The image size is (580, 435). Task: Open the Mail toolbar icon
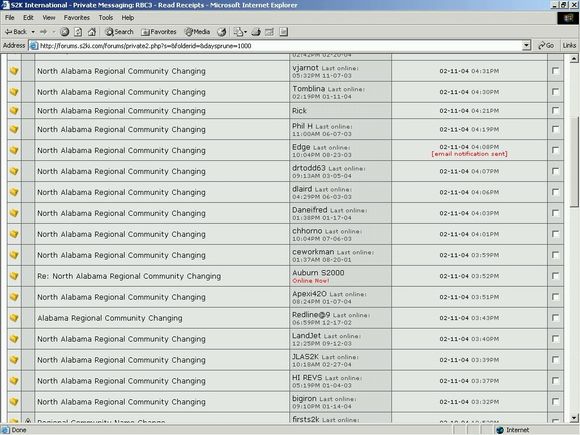pyautogui.click(x=238, y=32)
